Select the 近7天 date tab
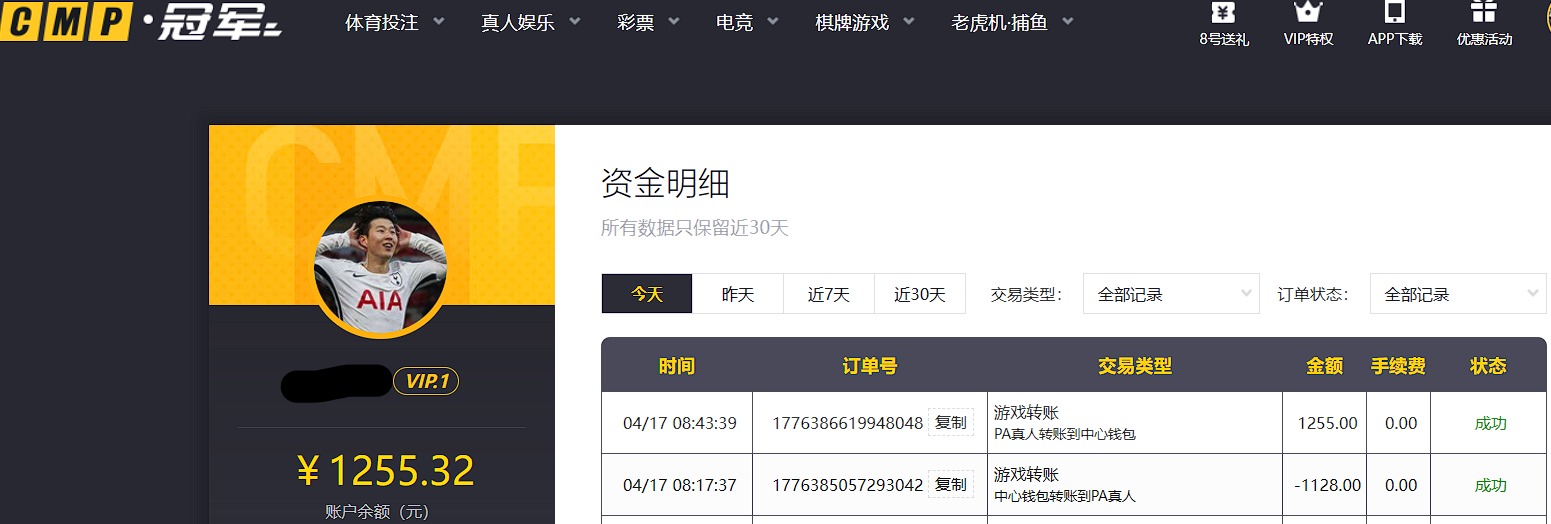Viewport: 1551px width, 524px height. [x=829, y=294]
